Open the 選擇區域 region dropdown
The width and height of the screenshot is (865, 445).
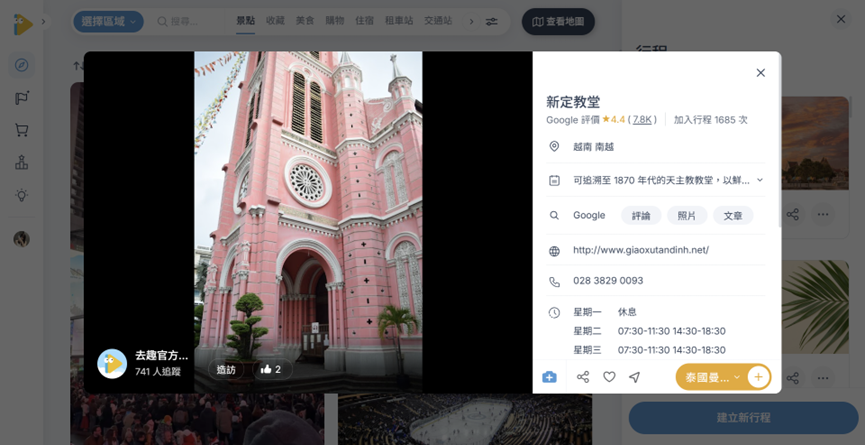pos(108,22)
